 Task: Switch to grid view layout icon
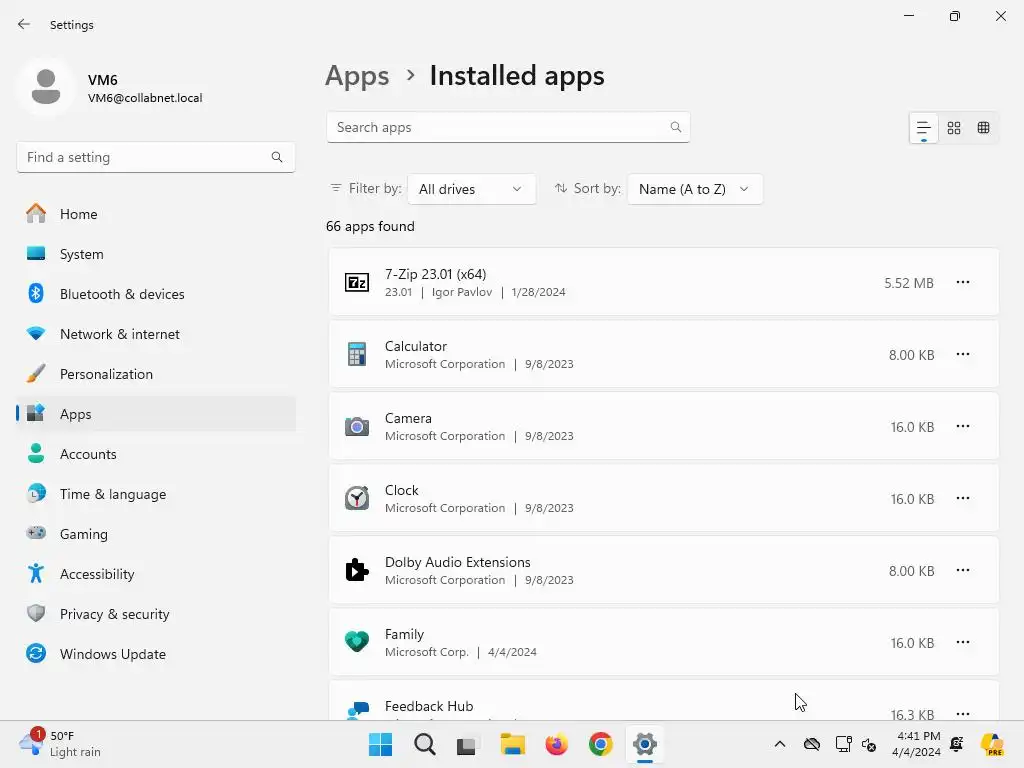tap(954, 128)
